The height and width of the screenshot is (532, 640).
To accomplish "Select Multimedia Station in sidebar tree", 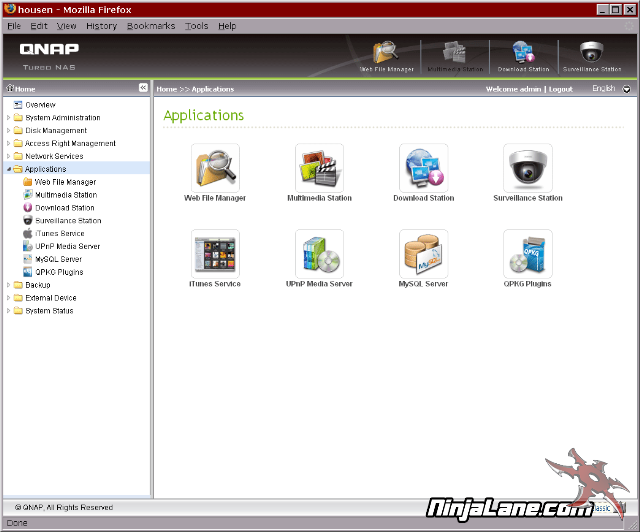I will tap(66, 195).
